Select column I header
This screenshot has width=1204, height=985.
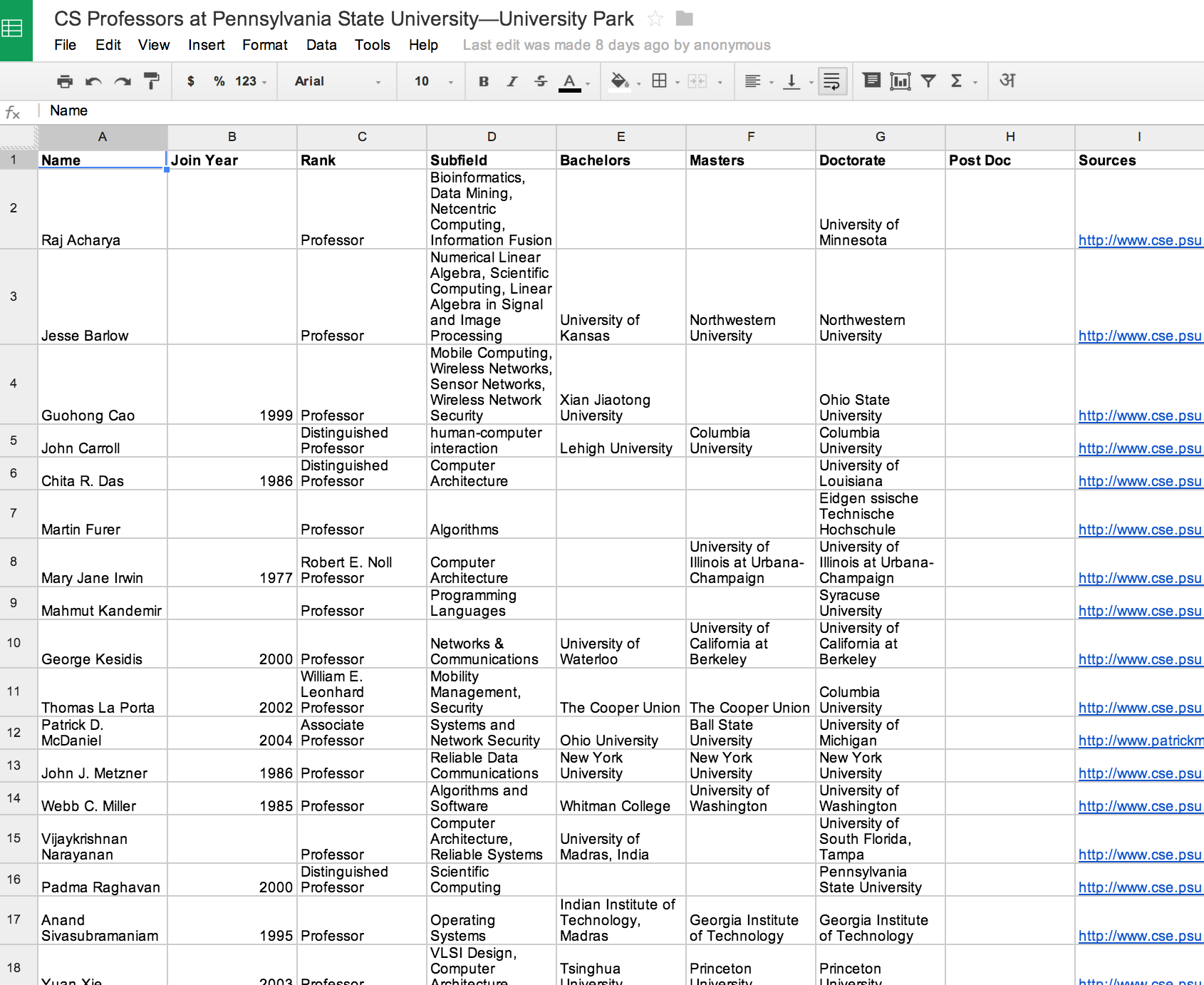(1138, 137)
